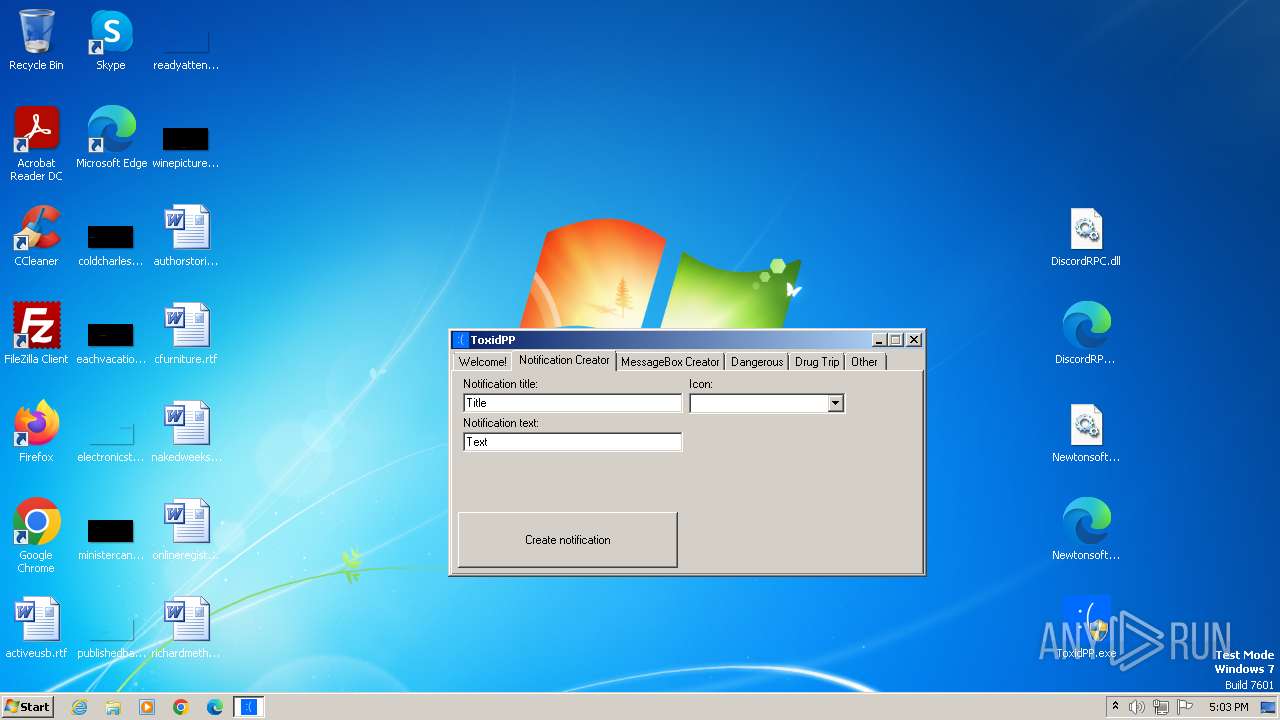
Task: Select the Google Chrome desktop shortcut
Action: (36, 536)
